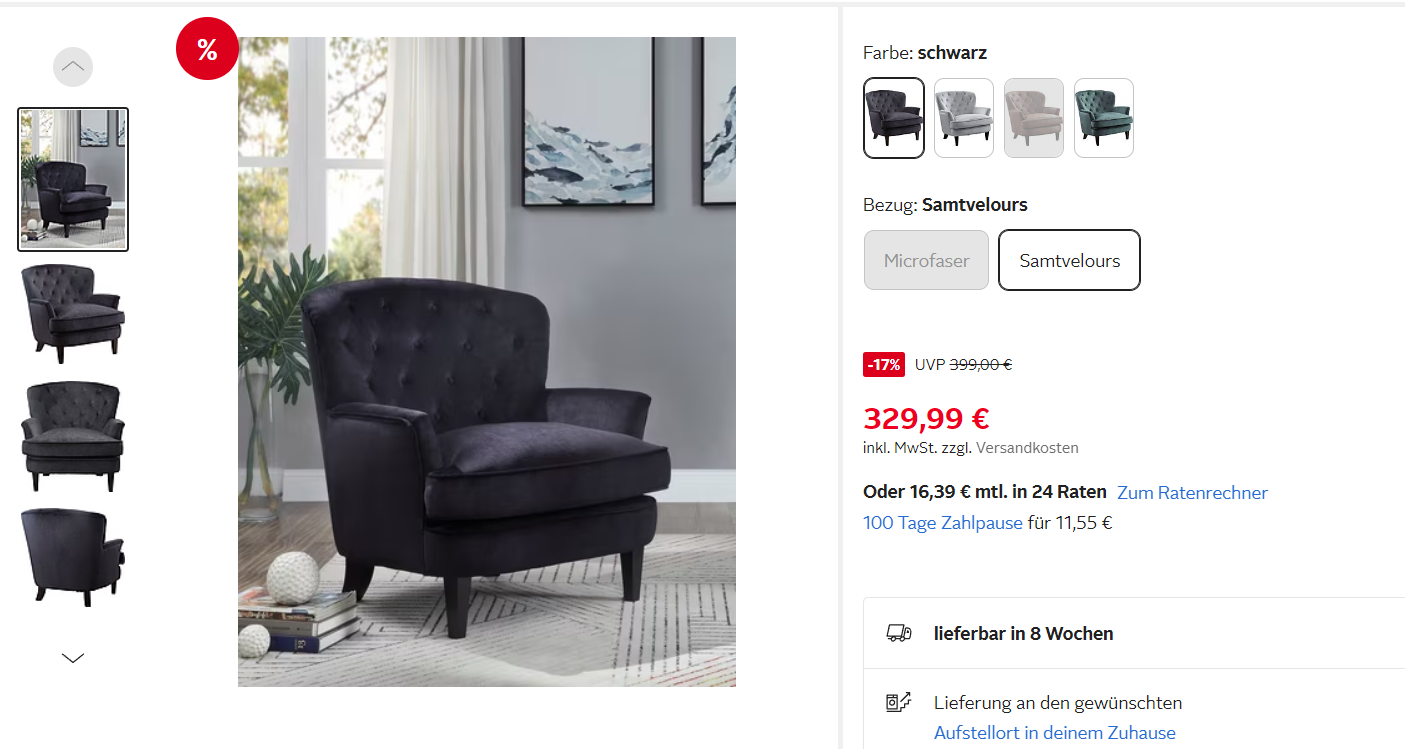
Task: Select the light grey chair color
Action: pos(964,118)
